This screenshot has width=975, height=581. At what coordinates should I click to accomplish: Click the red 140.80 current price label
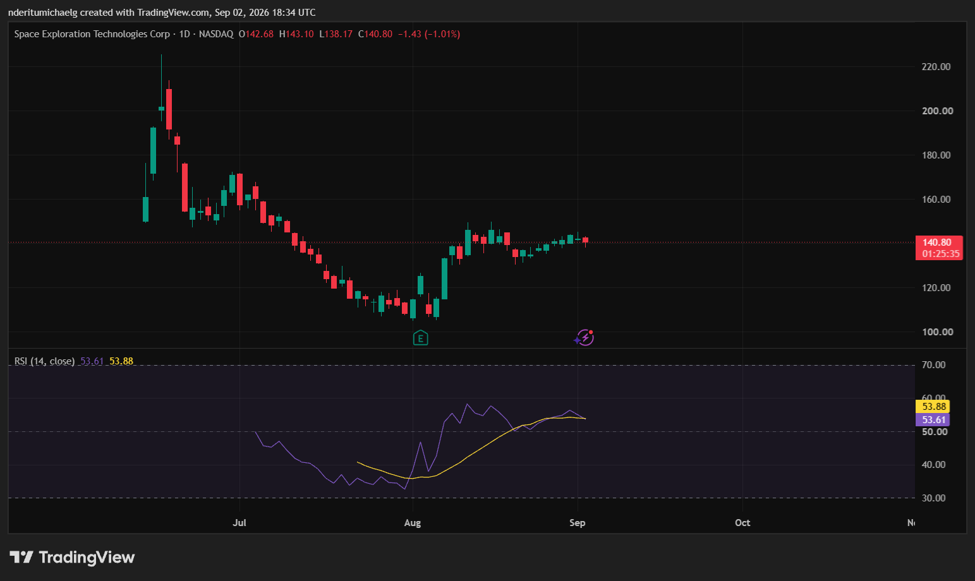(938, 248)
